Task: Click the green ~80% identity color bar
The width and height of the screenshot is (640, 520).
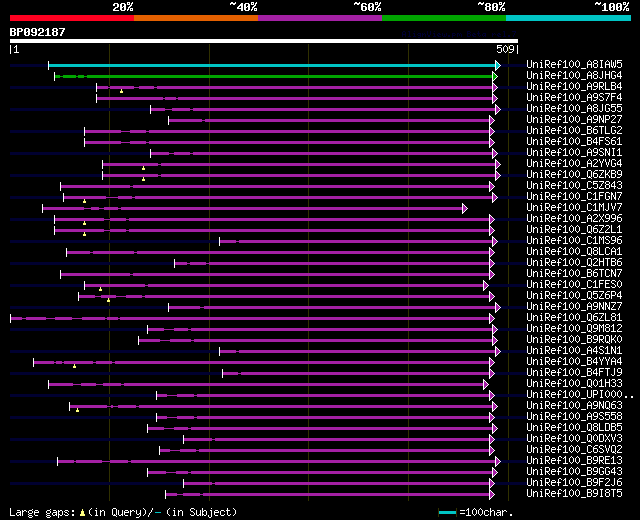Action: click(444, 18)
